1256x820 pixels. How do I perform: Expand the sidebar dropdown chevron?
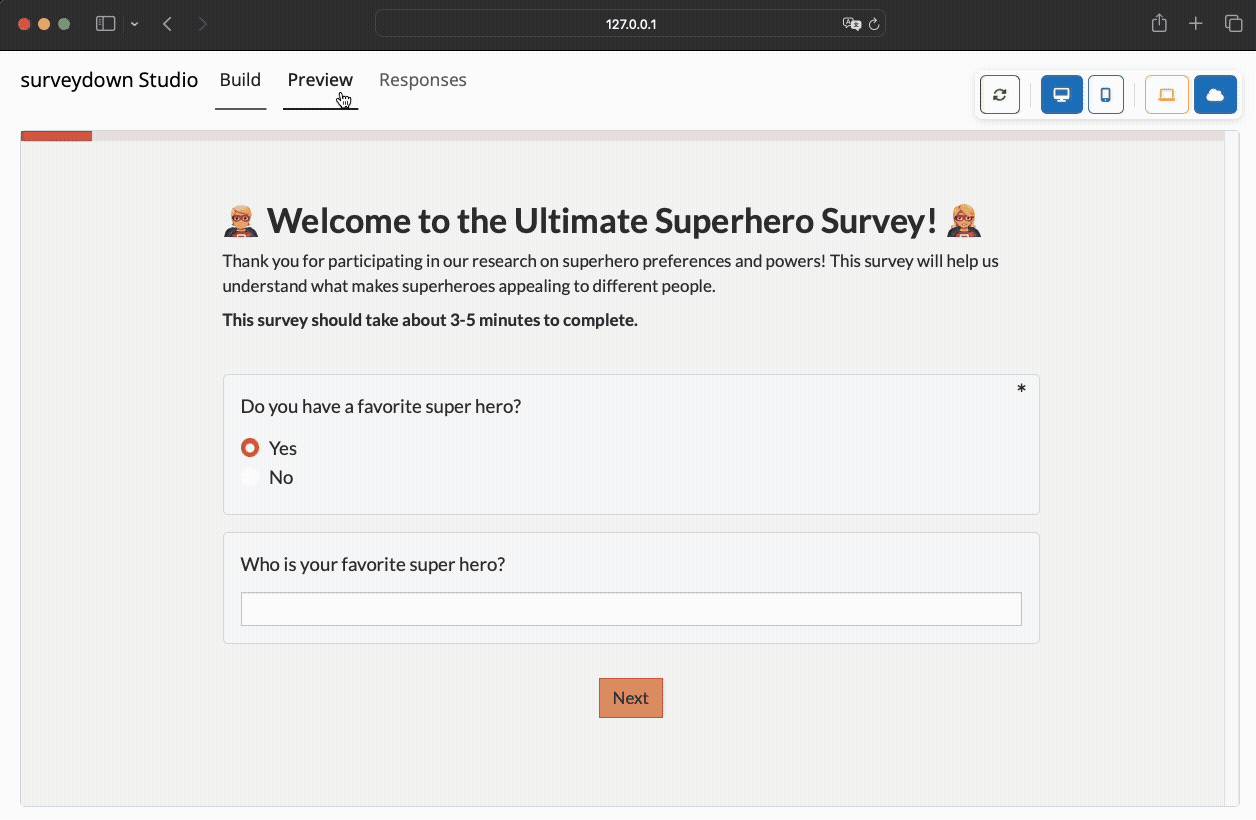(134, 24)
